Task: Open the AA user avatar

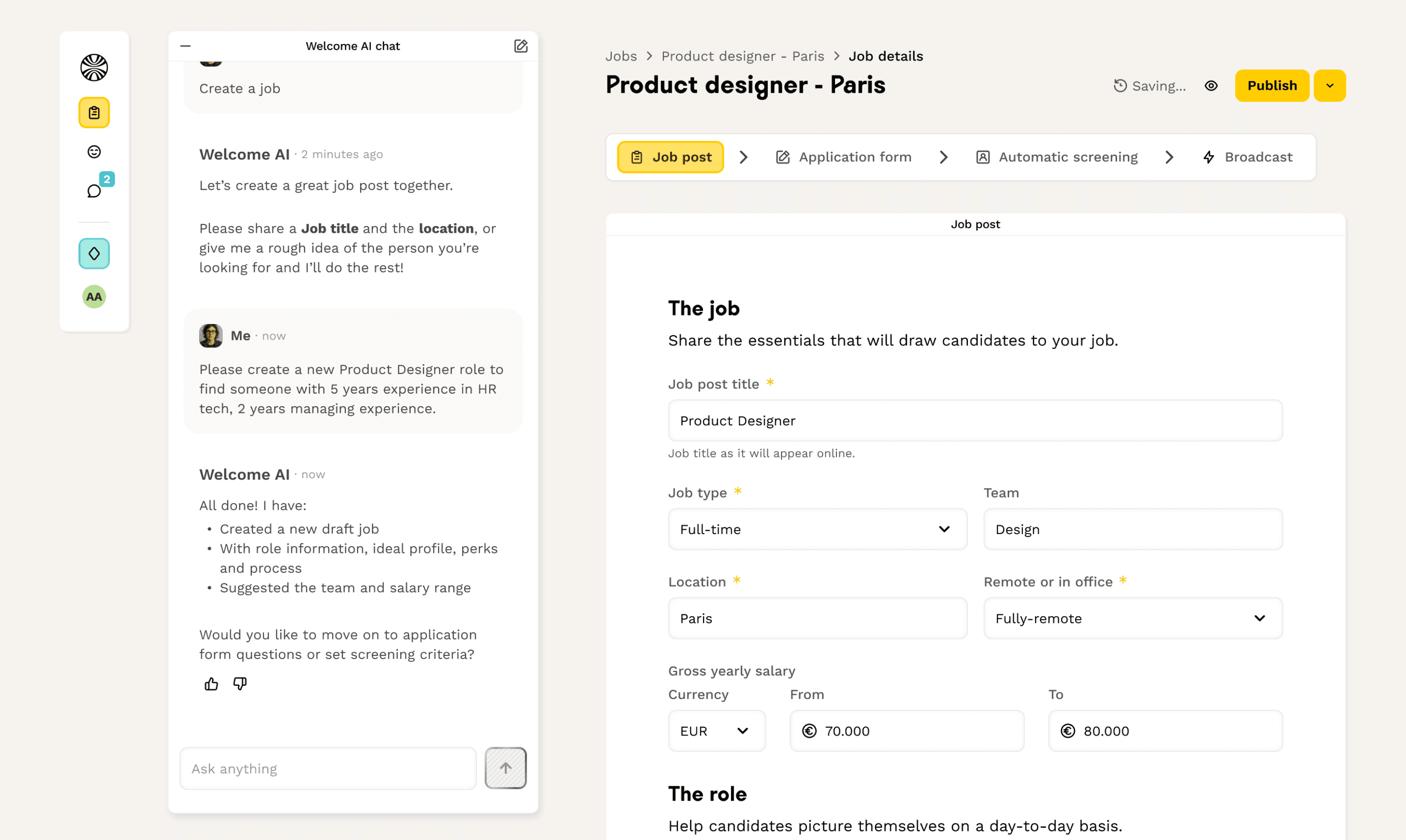Action: pos(94,297)
